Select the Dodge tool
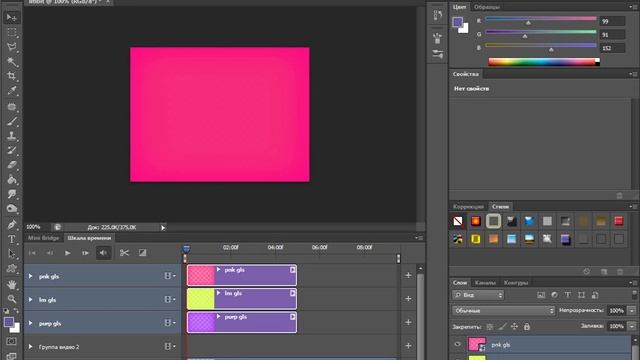 11,209
